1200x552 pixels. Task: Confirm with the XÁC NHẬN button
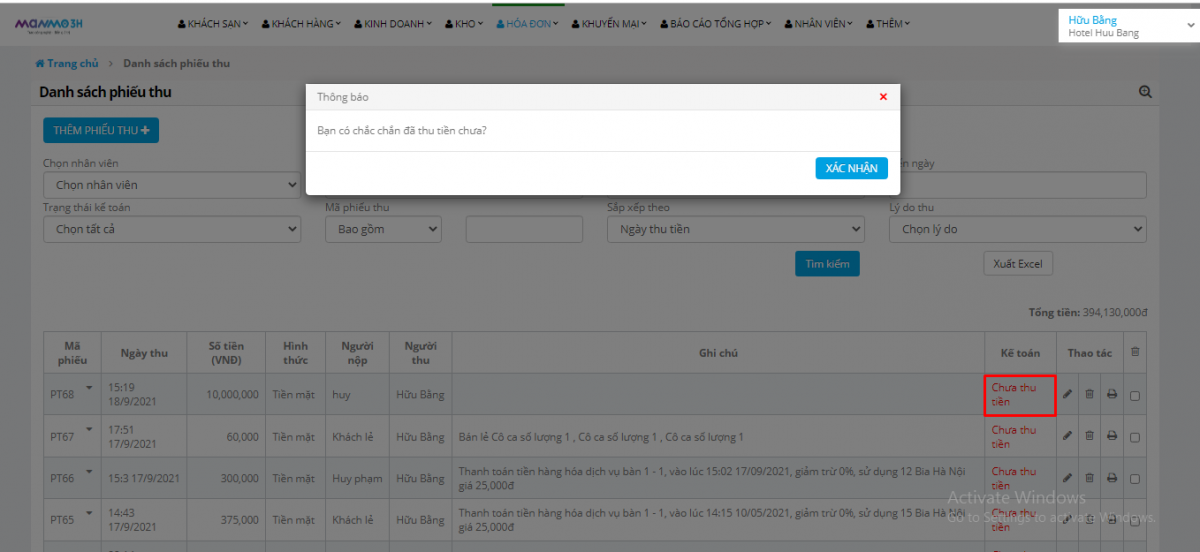[851, 168]
